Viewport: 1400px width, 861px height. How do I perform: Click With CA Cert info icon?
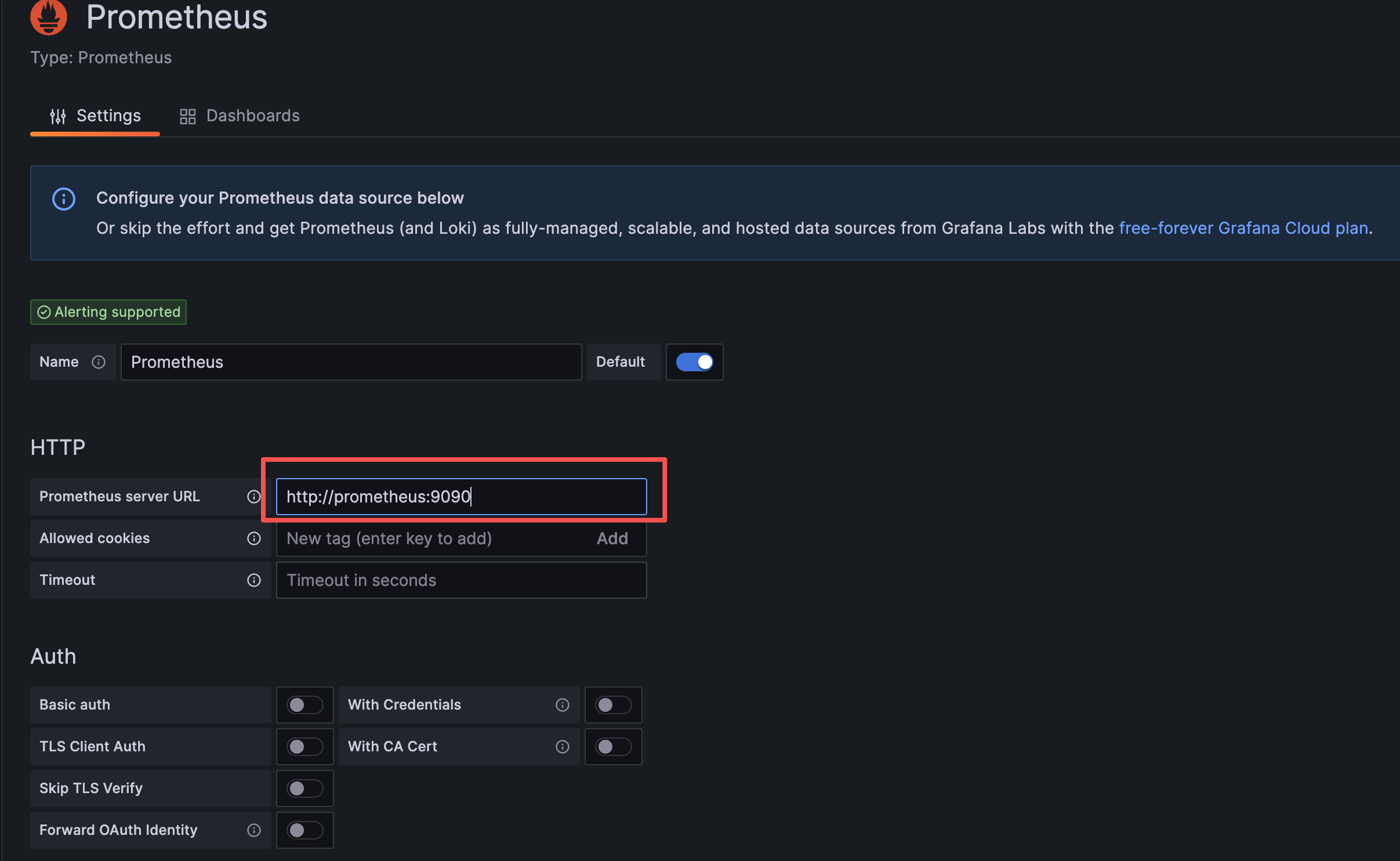pyautogui.click(x=562, y=747)
